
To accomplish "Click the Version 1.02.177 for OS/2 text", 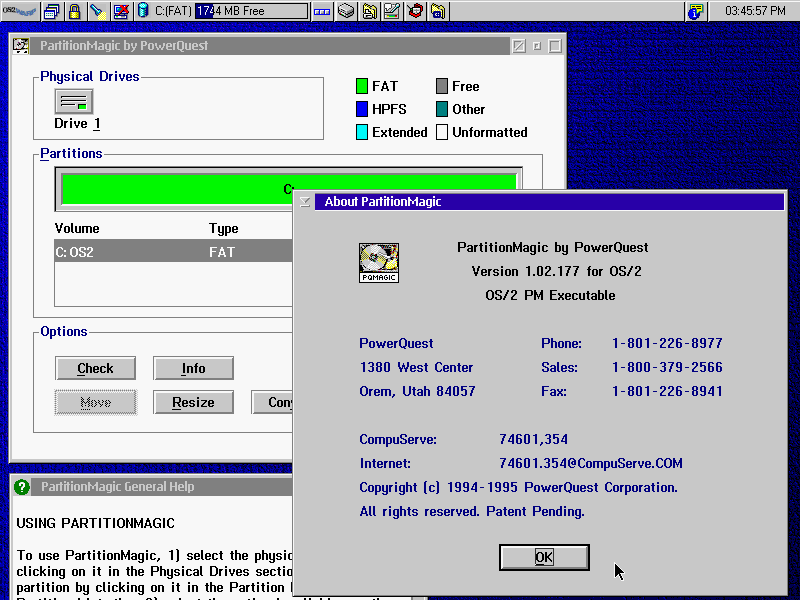I will 556,271.
